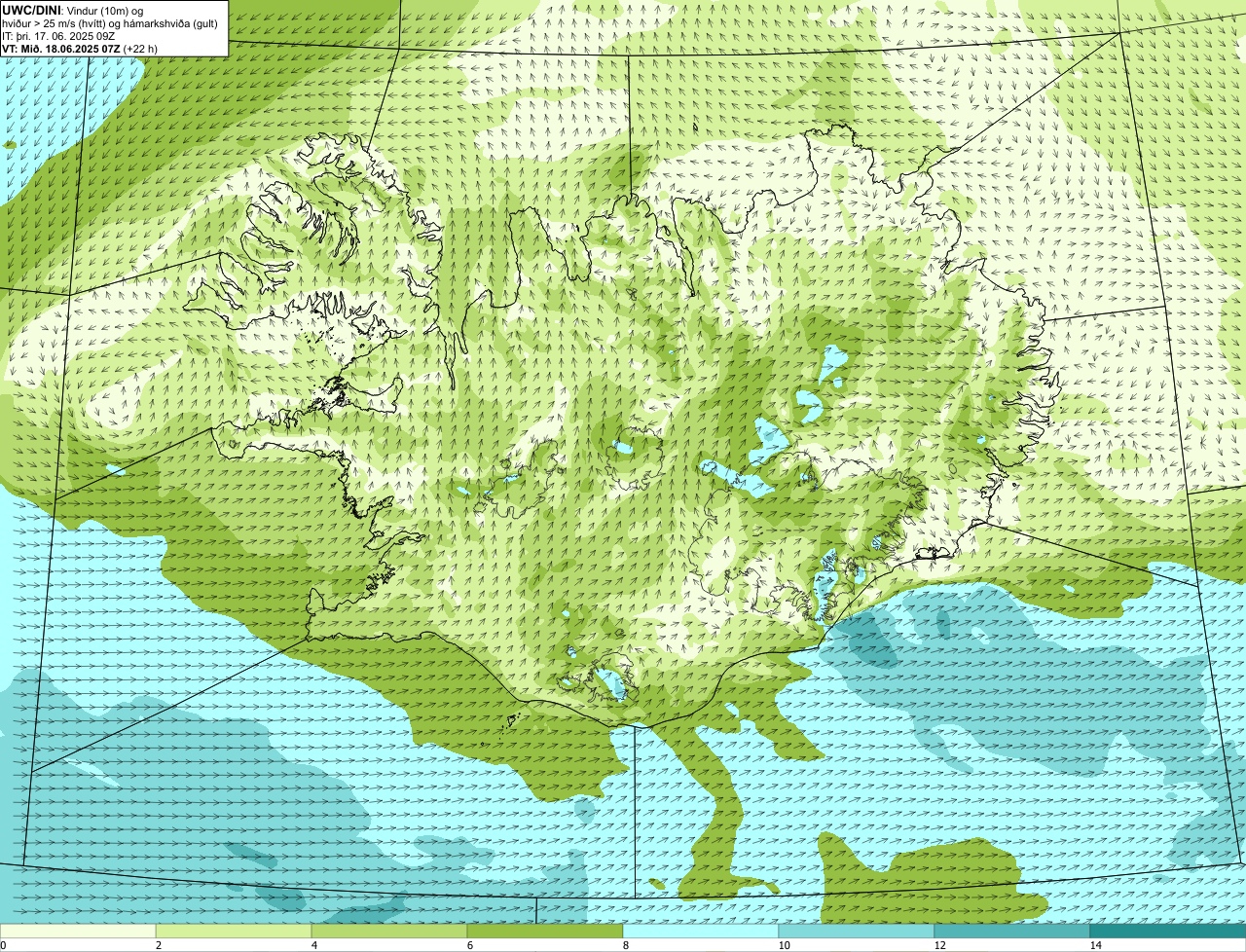Click the 6–8 m/s olive green legend swatch
This screenshot has height=952, width=1246.
[545, 931]
